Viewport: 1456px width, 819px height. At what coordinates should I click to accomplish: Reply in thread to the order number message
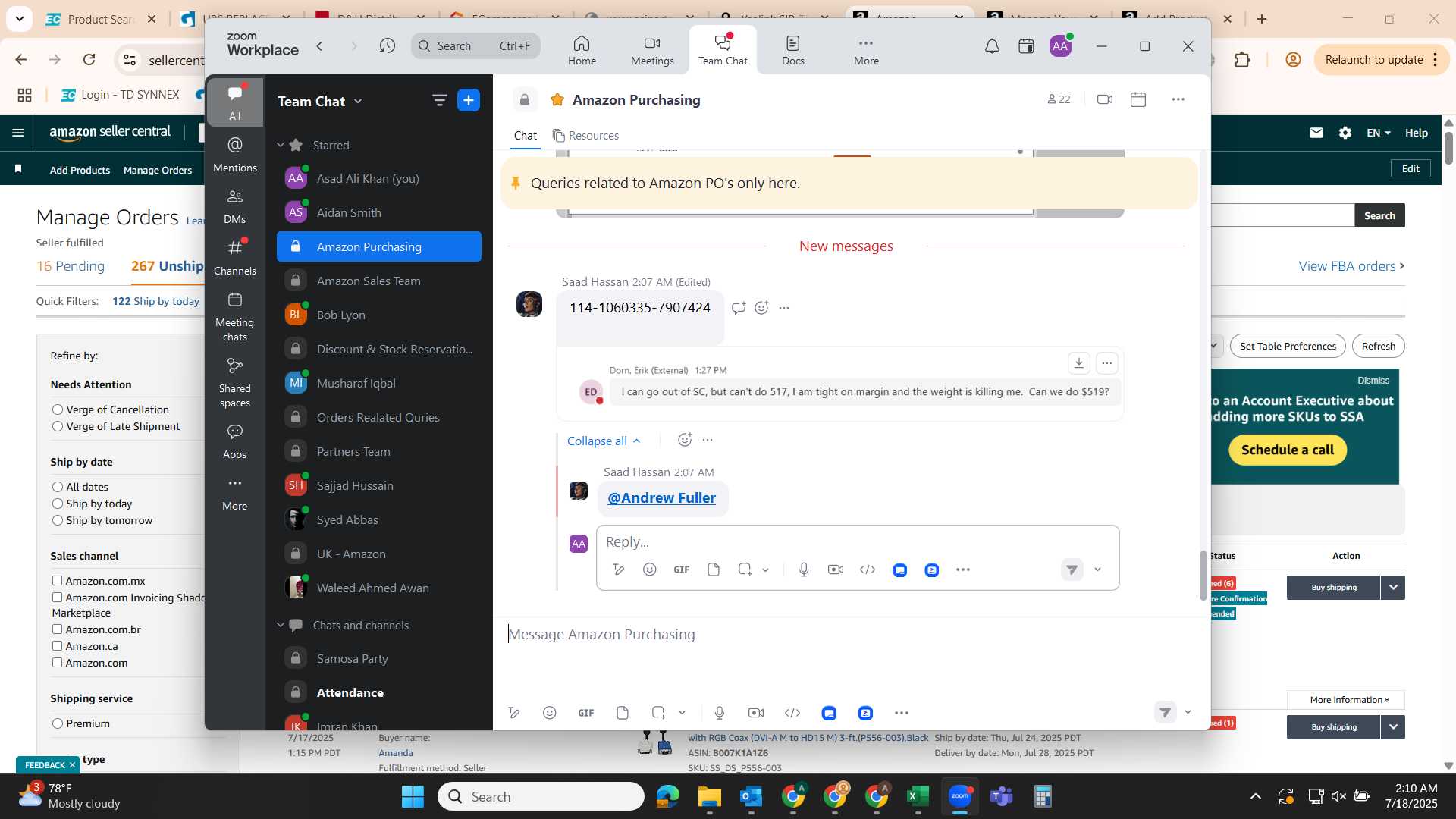tap(739, 308)
